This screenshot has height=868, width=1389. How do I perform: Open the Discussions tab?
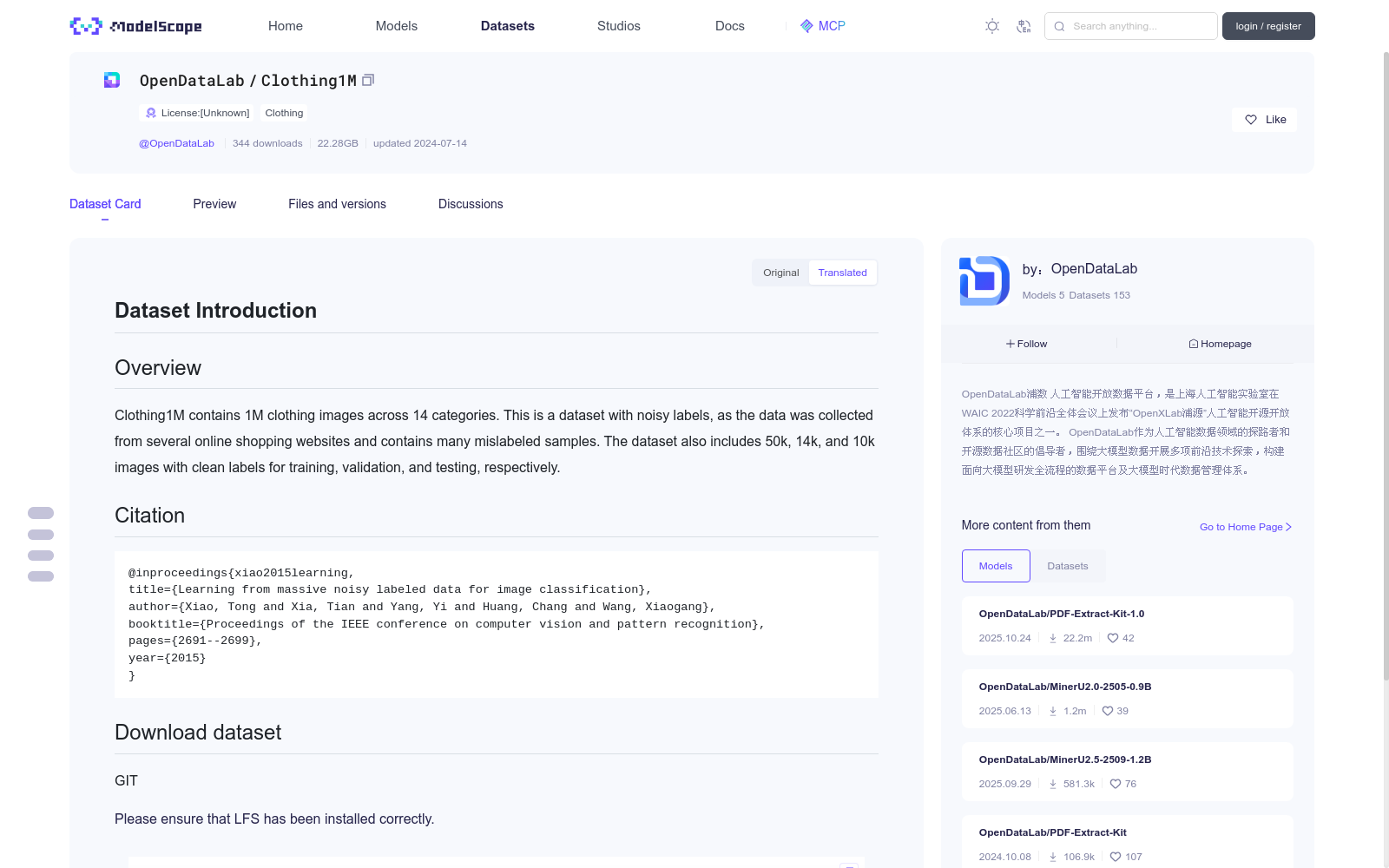tap(471, 204)
